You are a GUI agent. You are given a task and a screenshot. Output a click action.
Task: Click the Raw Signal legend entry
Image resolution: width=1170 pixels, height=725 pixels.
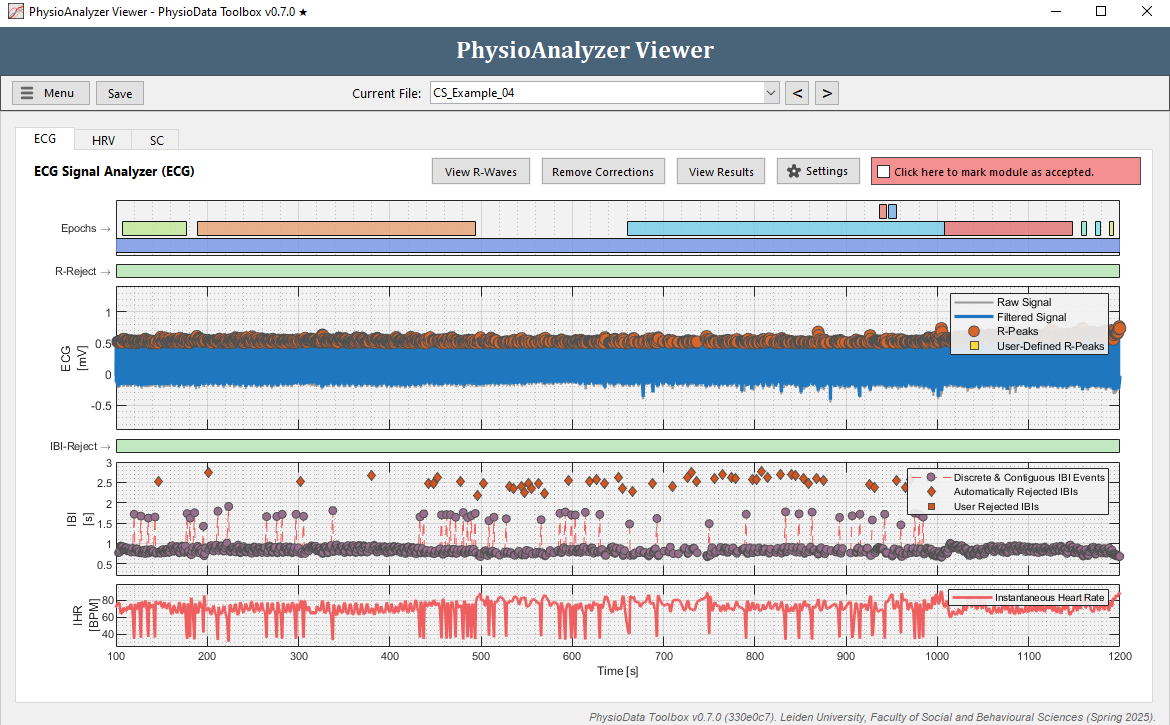(x=1024, y=302)
